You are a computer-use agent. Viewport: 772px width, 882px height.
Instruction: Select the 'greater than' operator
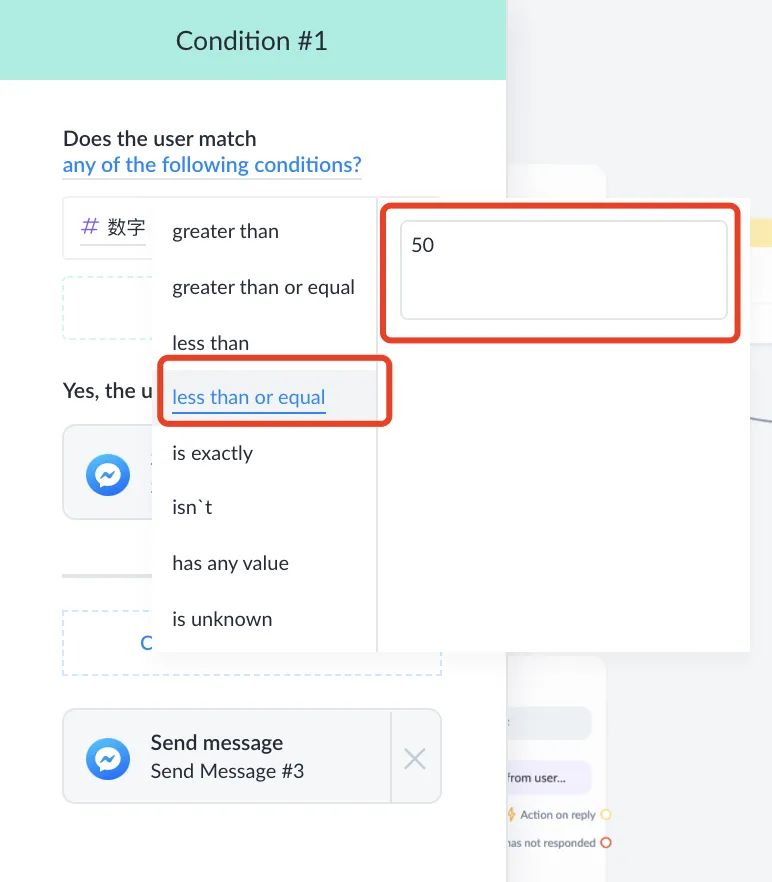[225, 231]
